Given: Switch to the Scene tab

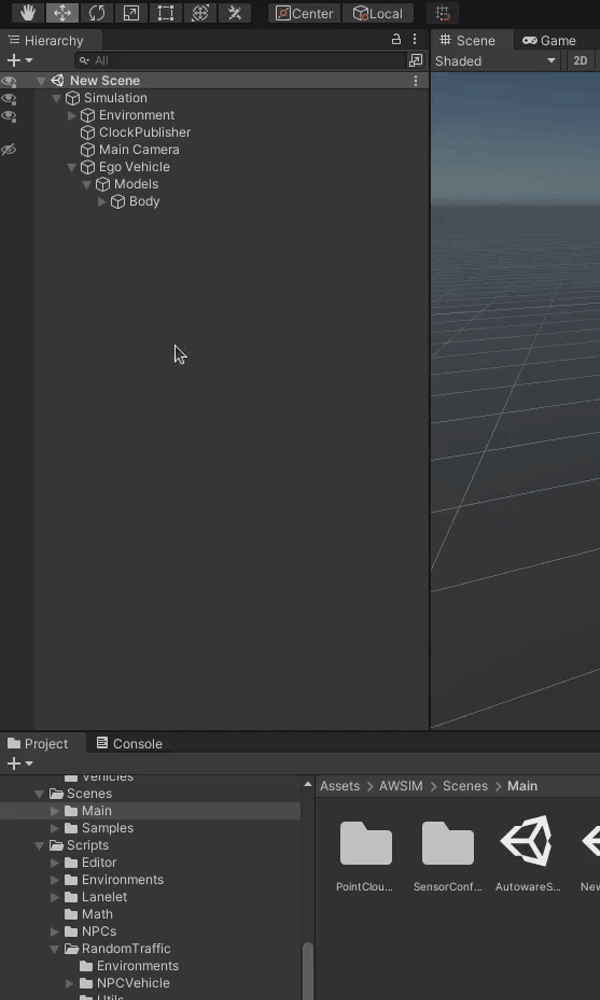Looking at the screenshot, I should click(x=472, y=40).
